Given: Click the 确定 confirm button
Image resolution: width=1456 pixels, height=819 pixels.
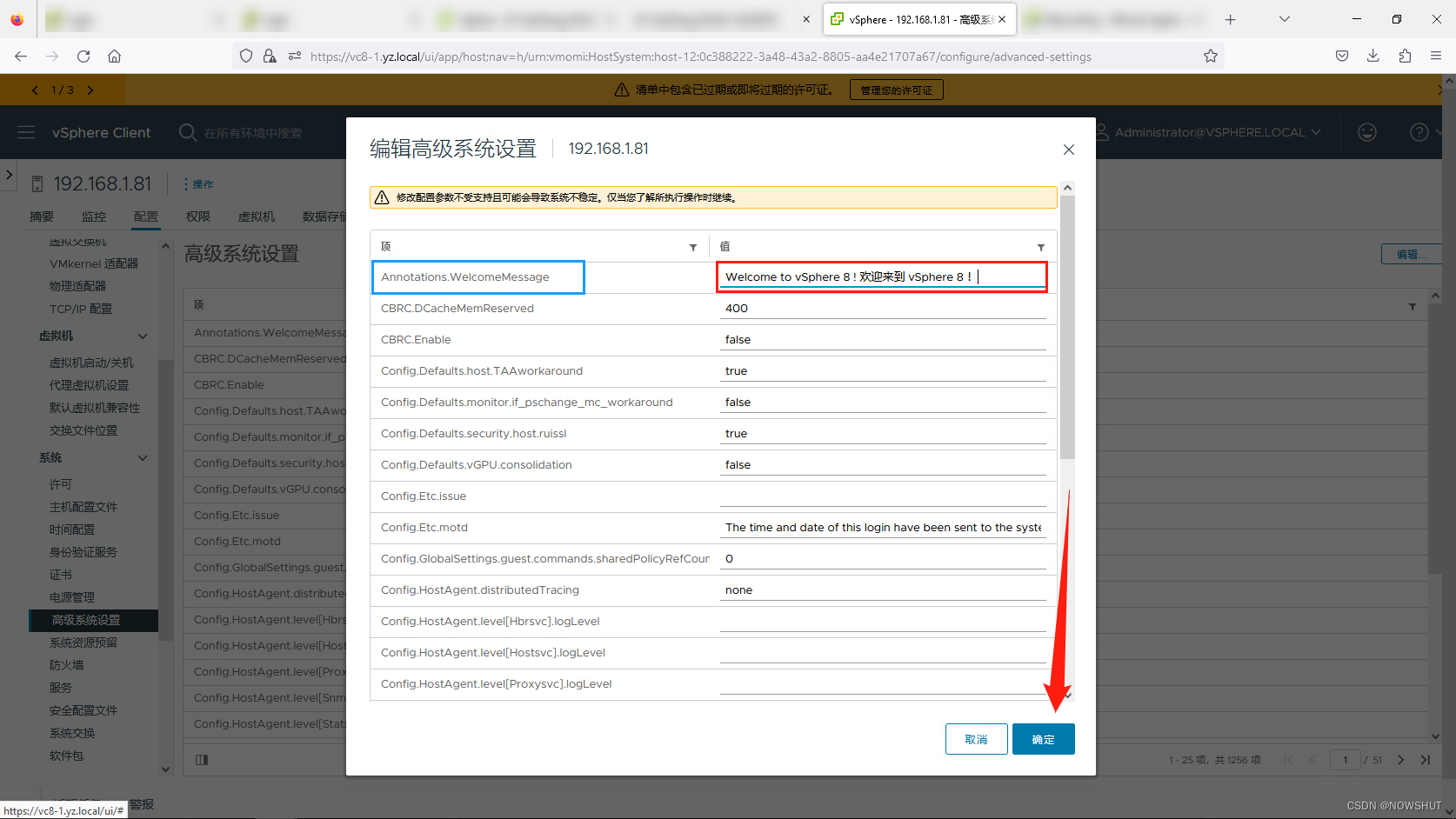Looking at the screenshot, I should click(1043, 739).
